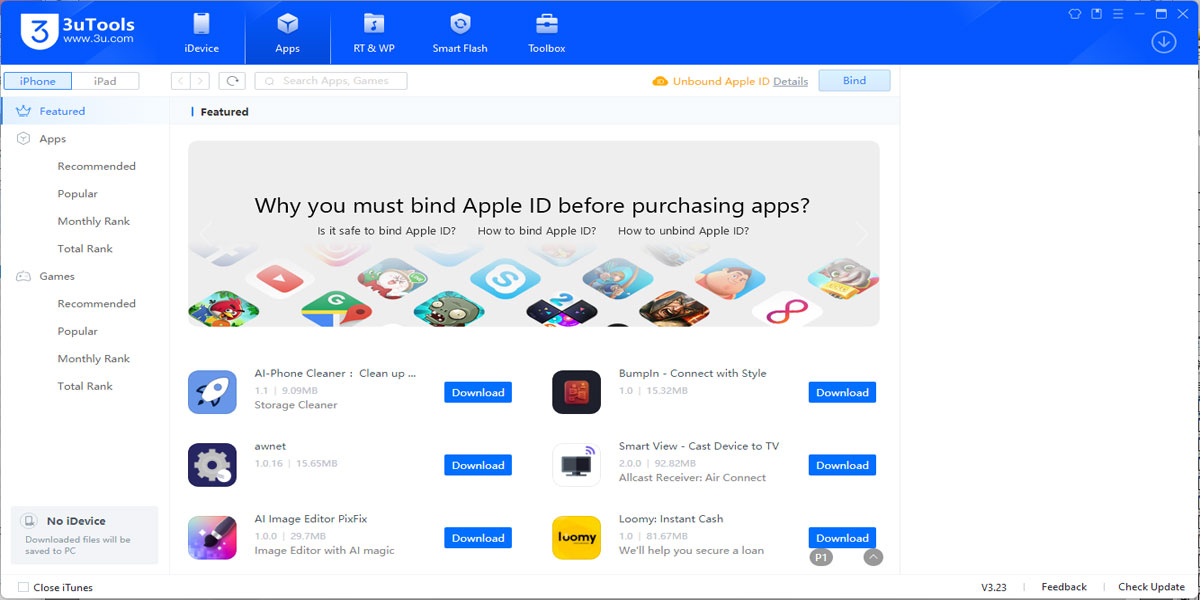The image size is (1200, 600).
Task: Click the mini window mode icon
Action: pos(1097,14)
